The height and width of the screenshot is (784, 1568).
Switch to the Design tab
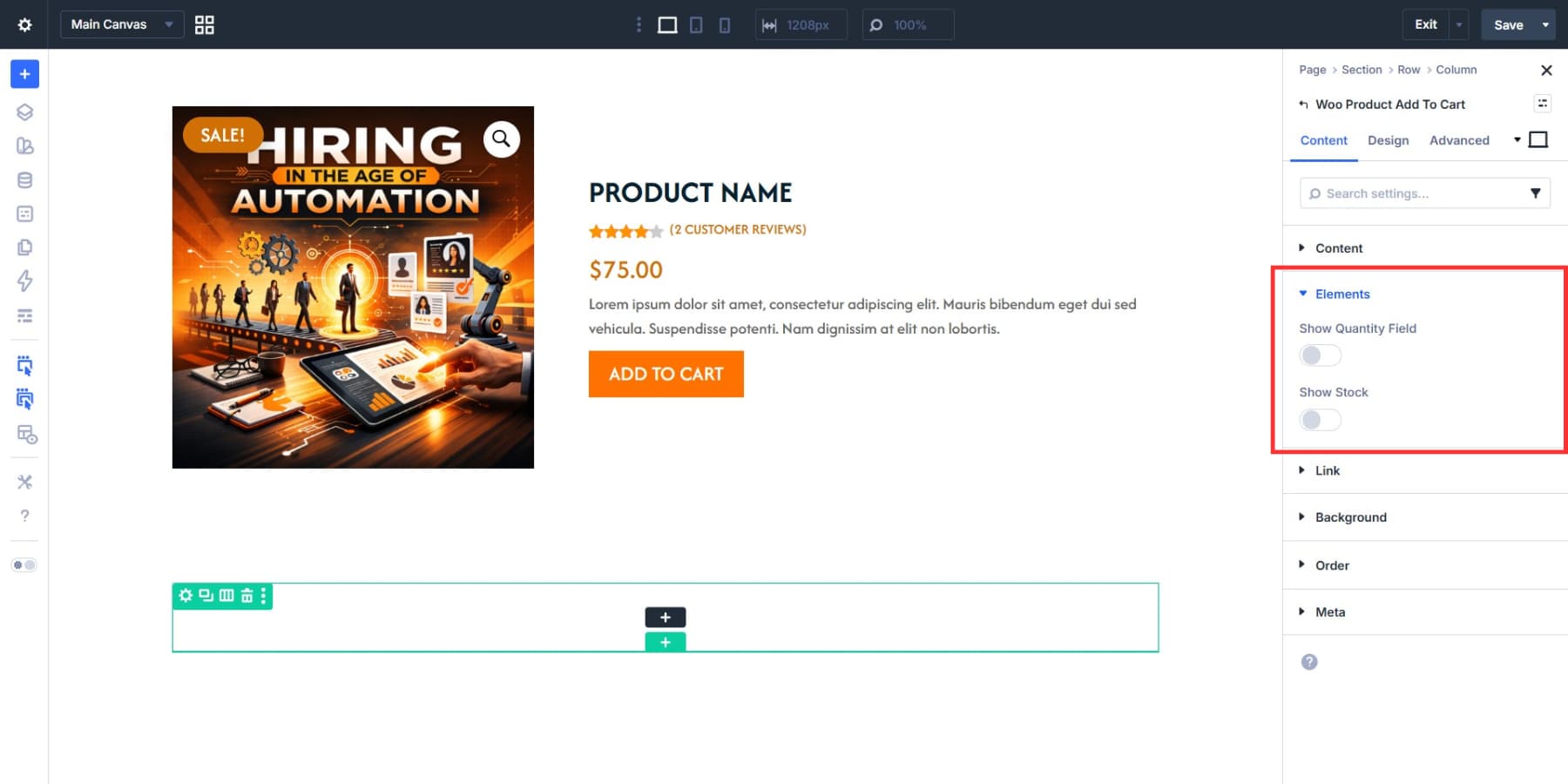(1388, 140)
